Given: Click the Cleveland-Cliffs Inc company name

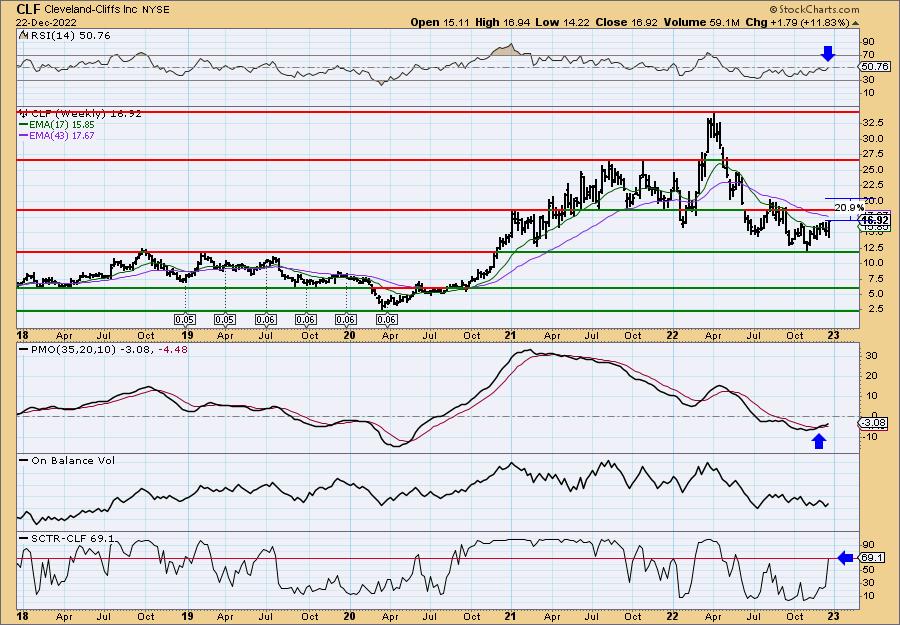Looking at the screenshot, I should [x=93, y=9].
